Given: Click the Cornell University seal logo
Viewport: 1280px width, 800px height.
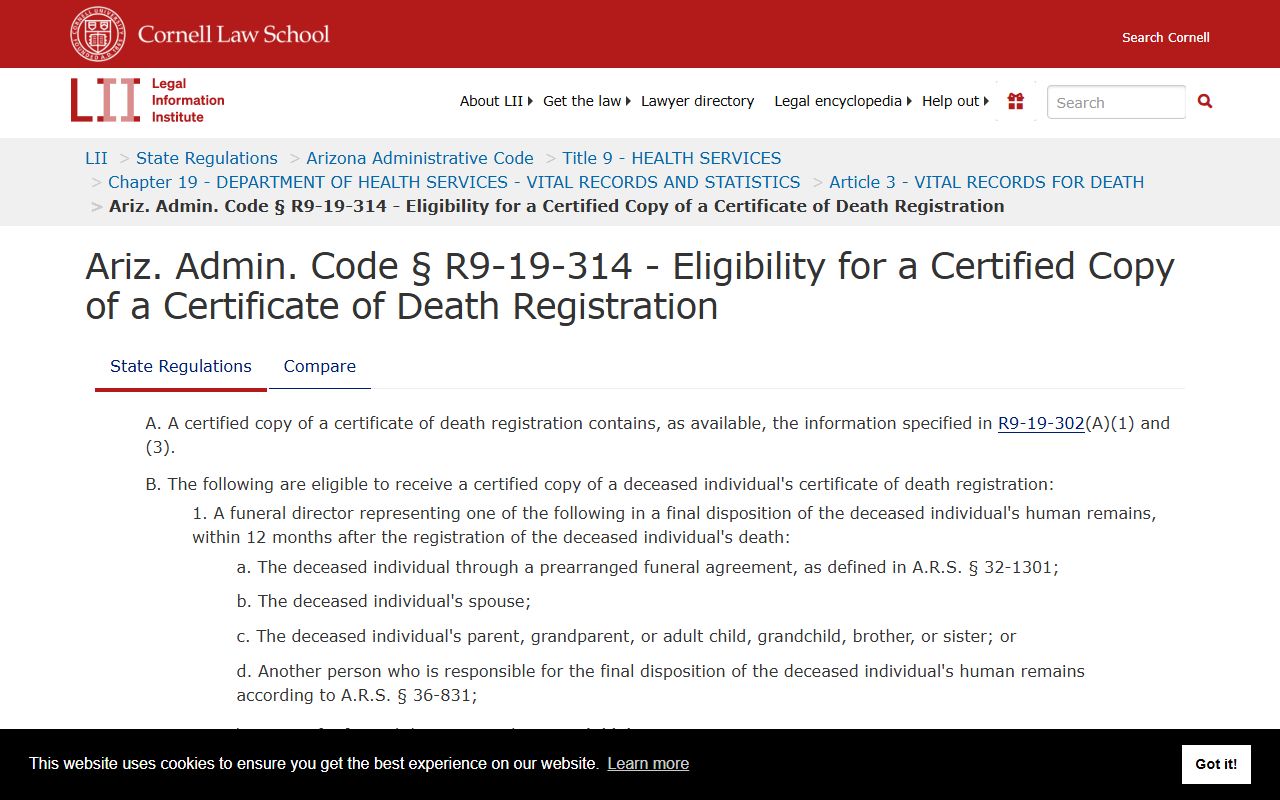Looking at the screenshot, I should tap(98, 34).
